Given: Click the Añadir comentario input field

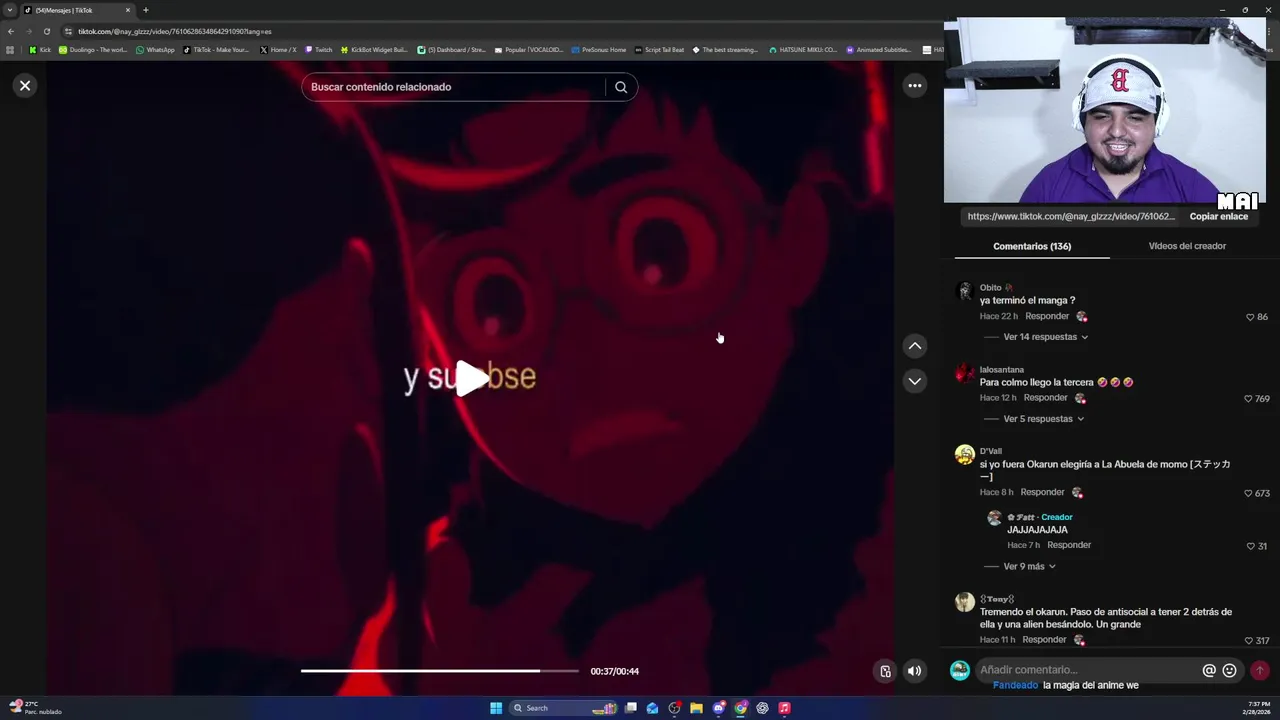Looking at the screenshot, I should pyautogui.click(x=1088, y=670).
